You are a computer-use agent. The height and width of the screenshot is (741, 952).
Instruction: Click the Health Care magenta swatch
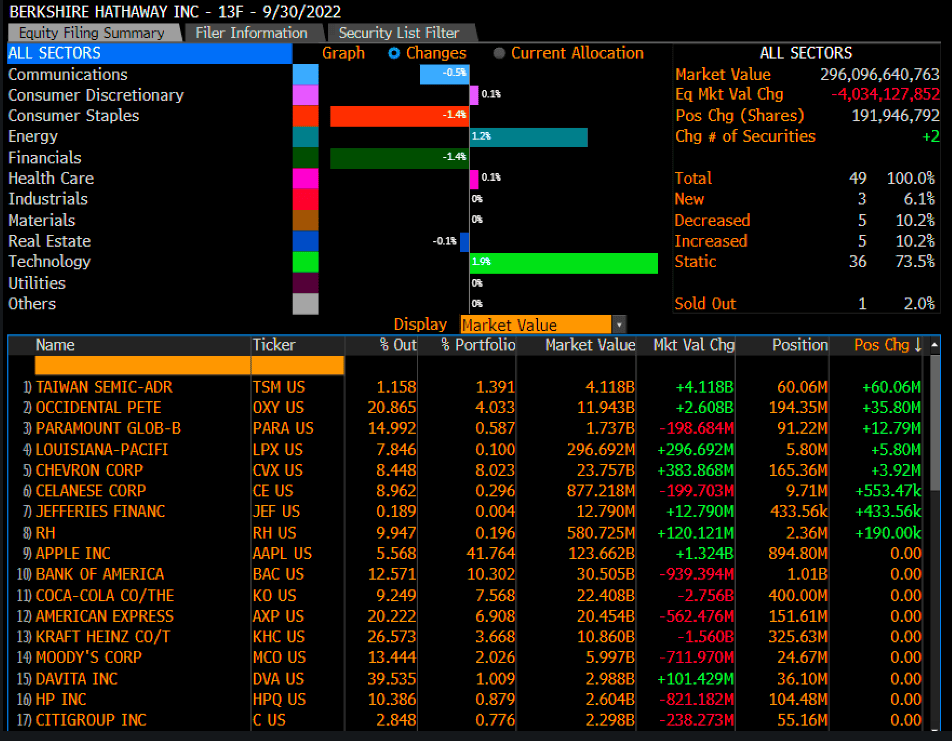pos(305,179)
